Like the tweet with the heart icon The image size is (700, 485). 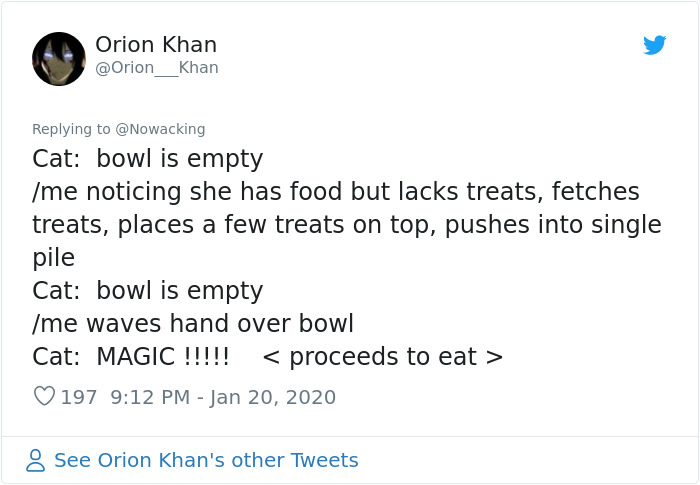[x=44, y=397]
